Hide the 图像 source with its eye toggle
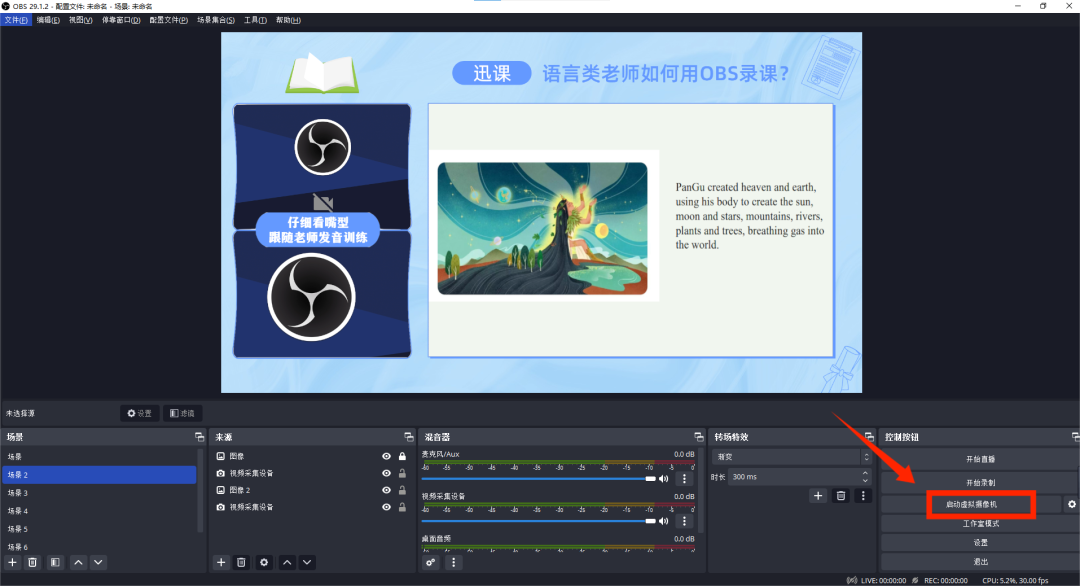 385,456
